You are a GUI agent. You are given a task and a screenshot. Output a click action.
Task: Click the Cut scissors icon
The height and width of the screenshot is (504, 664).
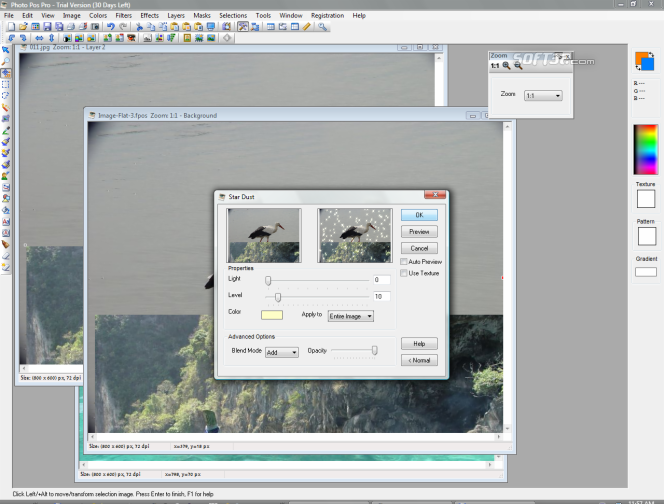pos(139,27)
